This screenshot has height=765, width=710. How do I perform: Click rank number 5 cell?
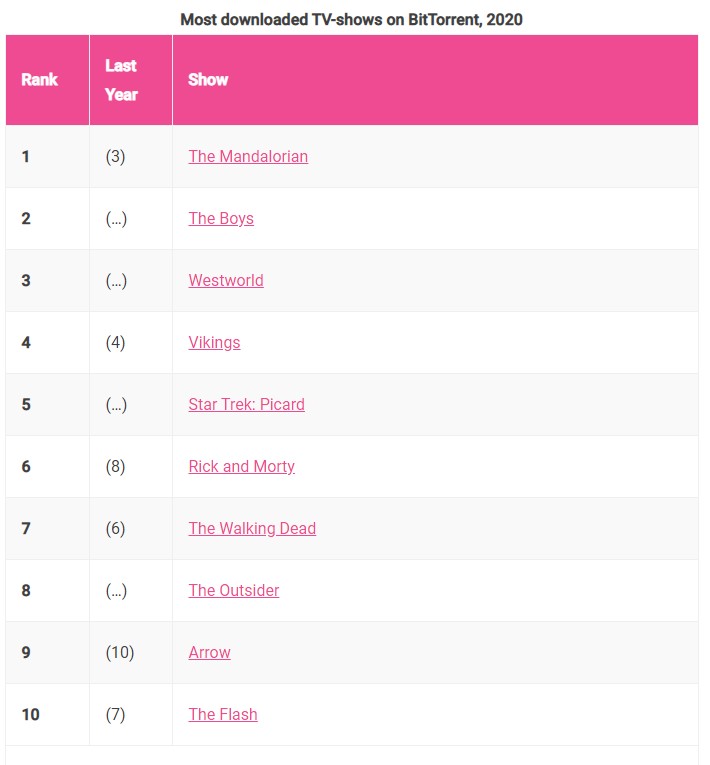[26, 404]
